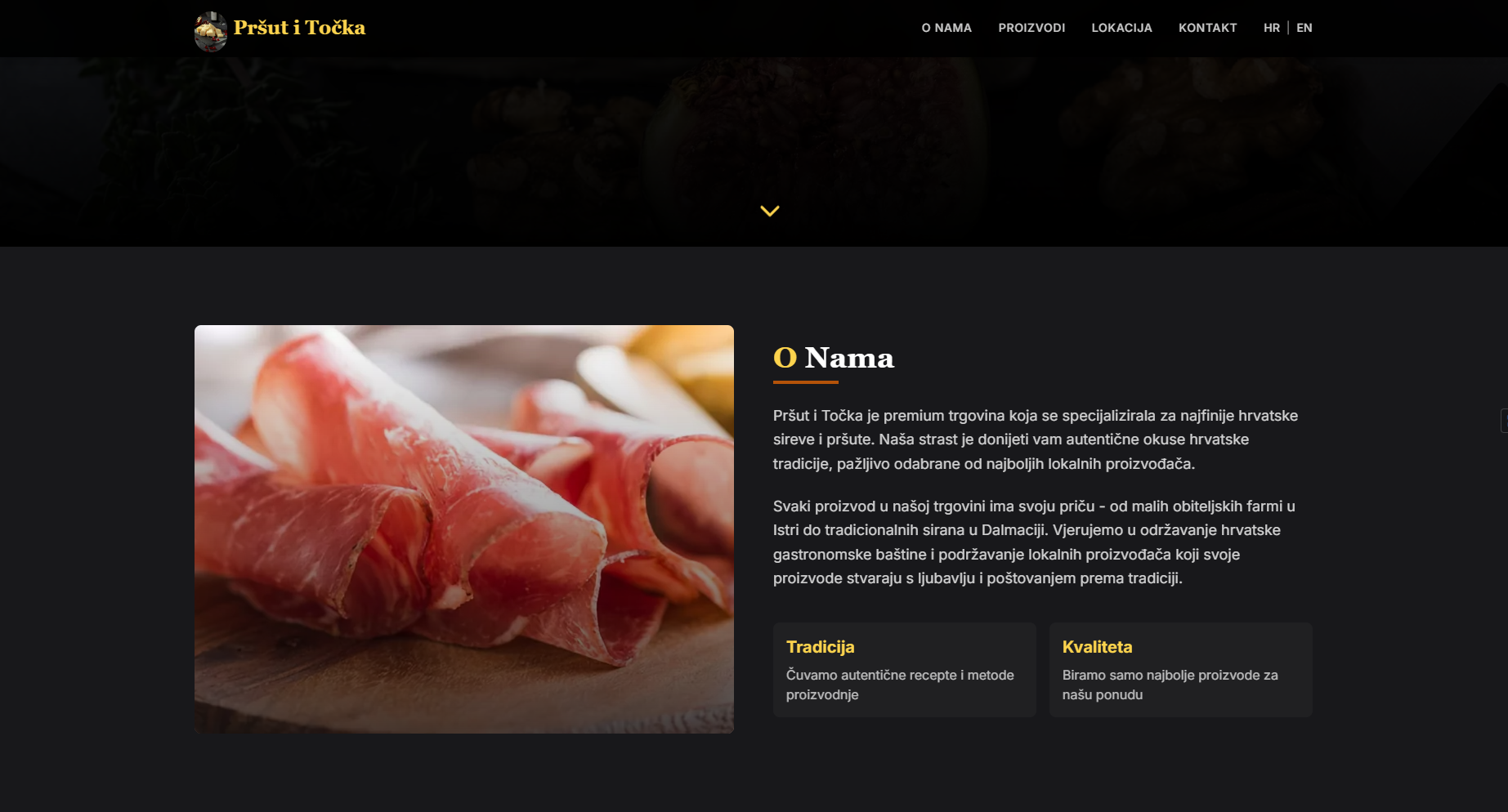This screenshot has height=812, width=1508.
Task: Go to the PROIZVODI section
Action: click(x=1031, y=28)
